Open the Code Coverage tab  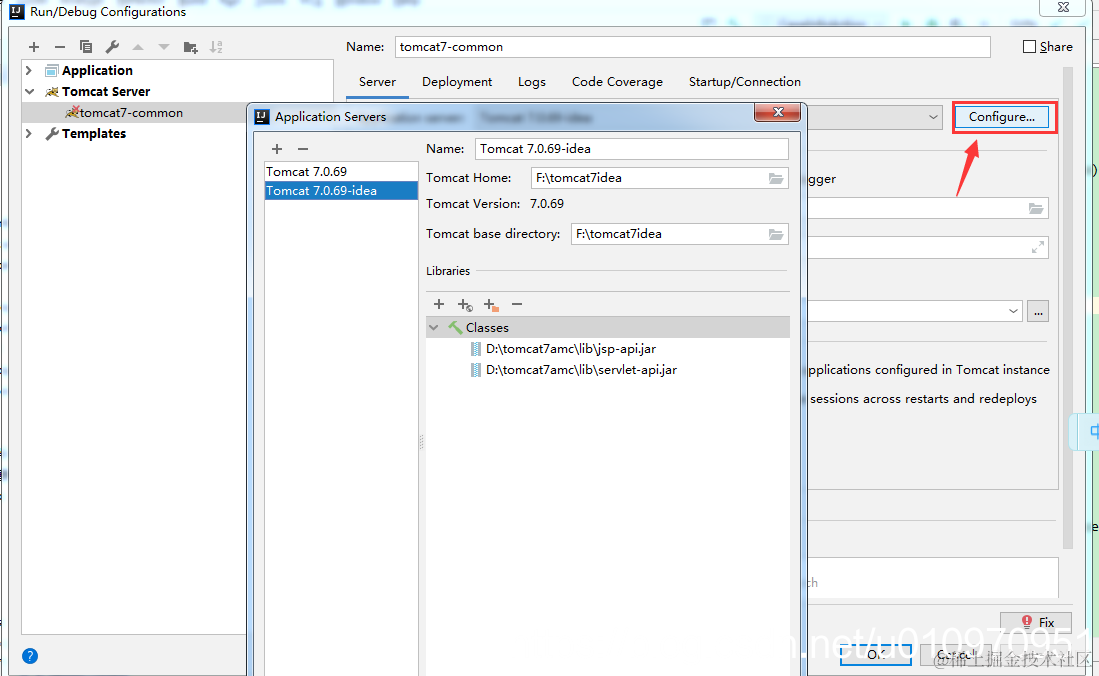617,82
